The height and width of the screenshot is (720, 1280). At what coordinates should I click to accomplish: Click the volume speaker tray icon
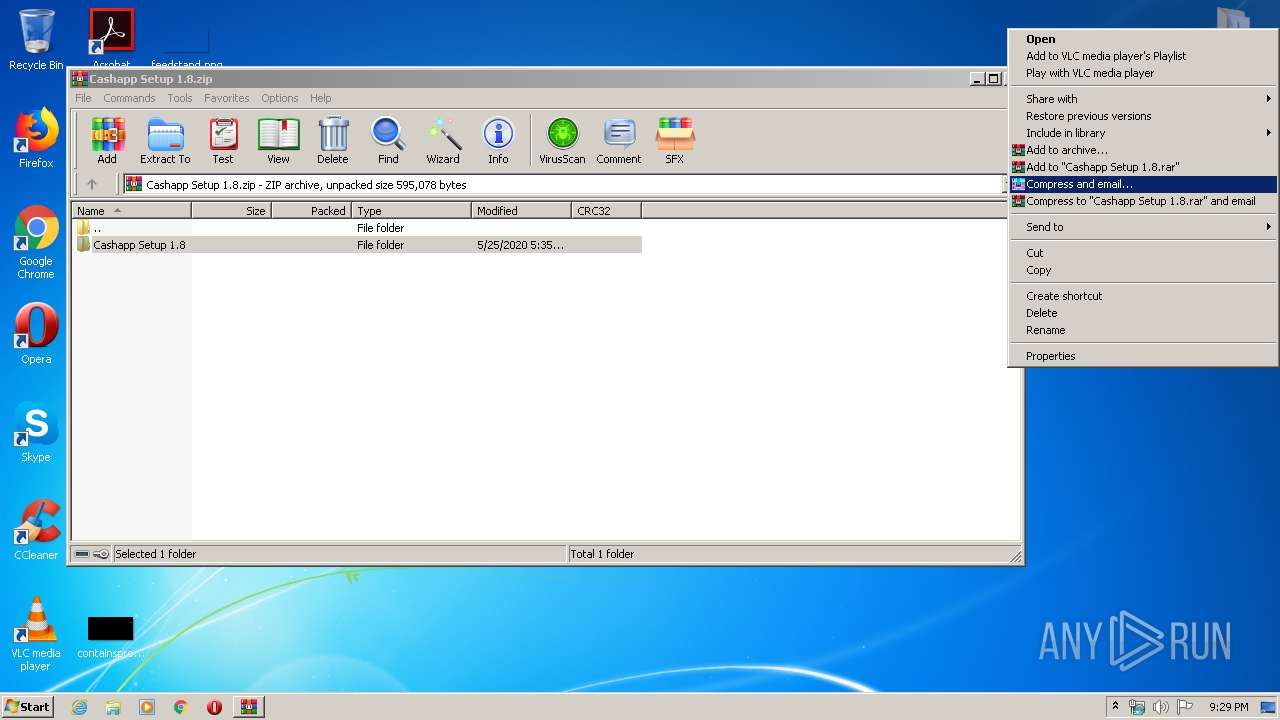coord(1161,707)
